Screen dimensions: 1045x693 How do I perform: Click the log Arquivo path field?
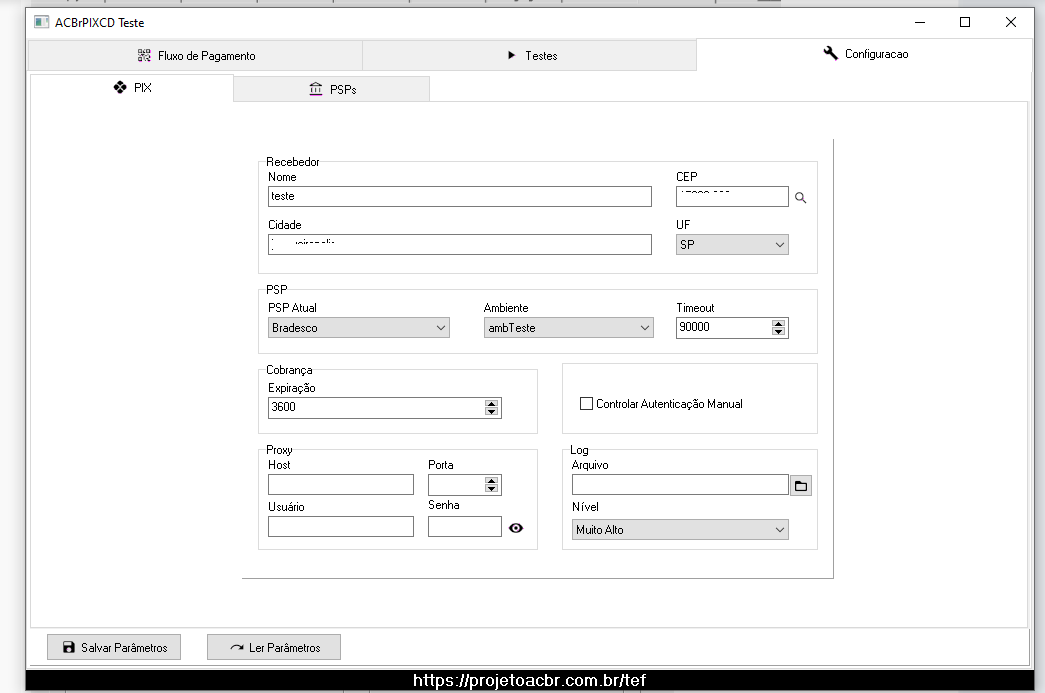[x=680, y=484]
